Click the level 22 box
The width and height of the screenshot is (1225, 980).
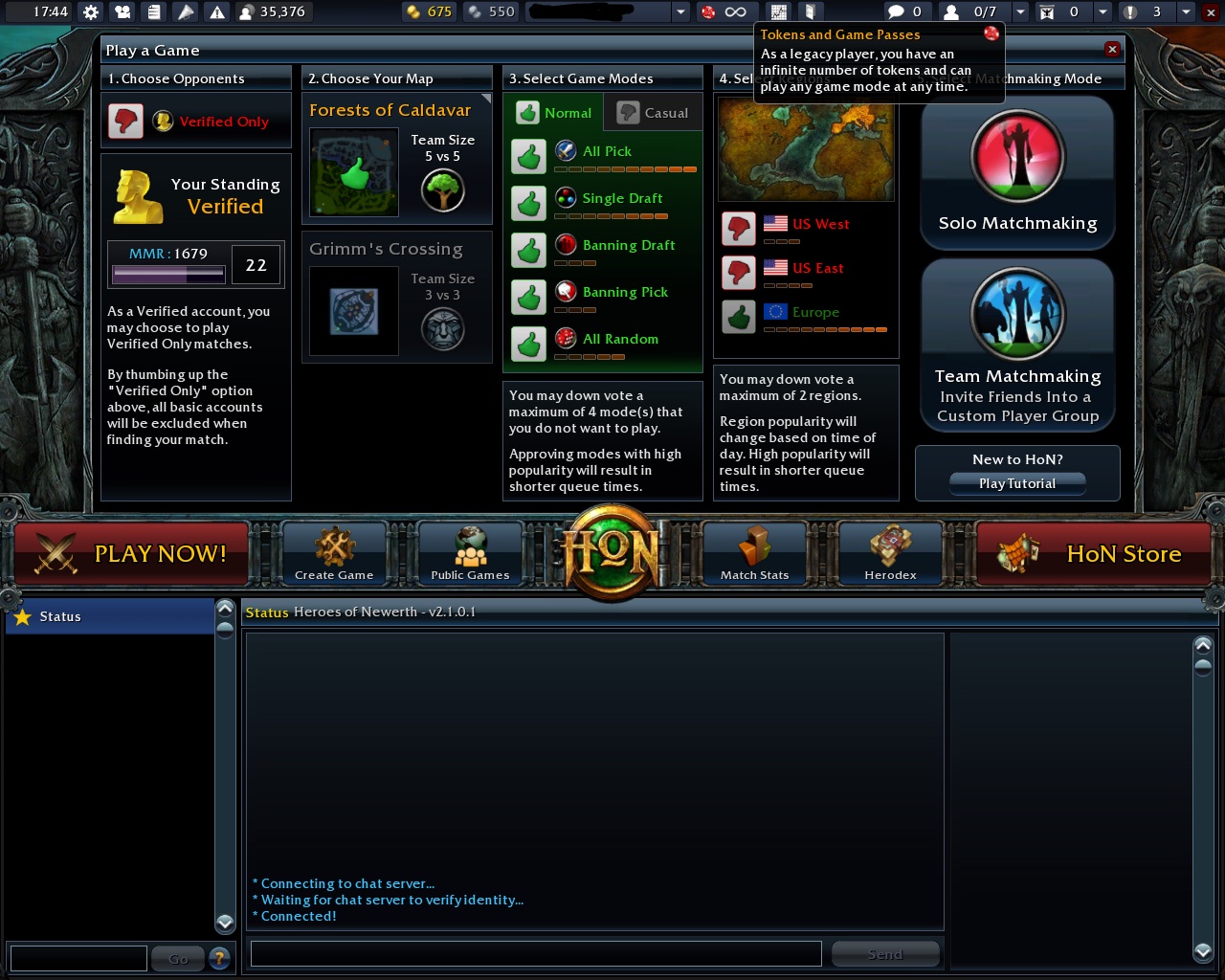click(x=256, y=265)
